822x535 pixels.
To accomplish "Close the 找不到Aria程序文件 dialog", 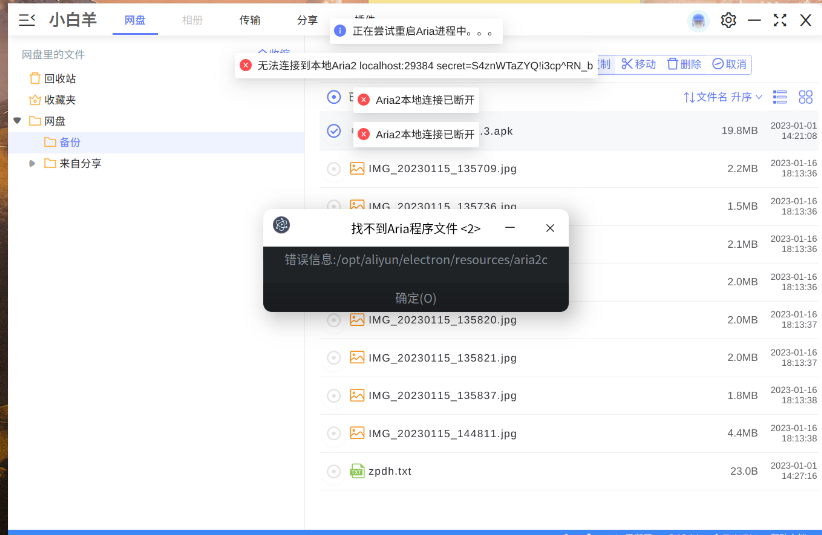I will 550,228.
